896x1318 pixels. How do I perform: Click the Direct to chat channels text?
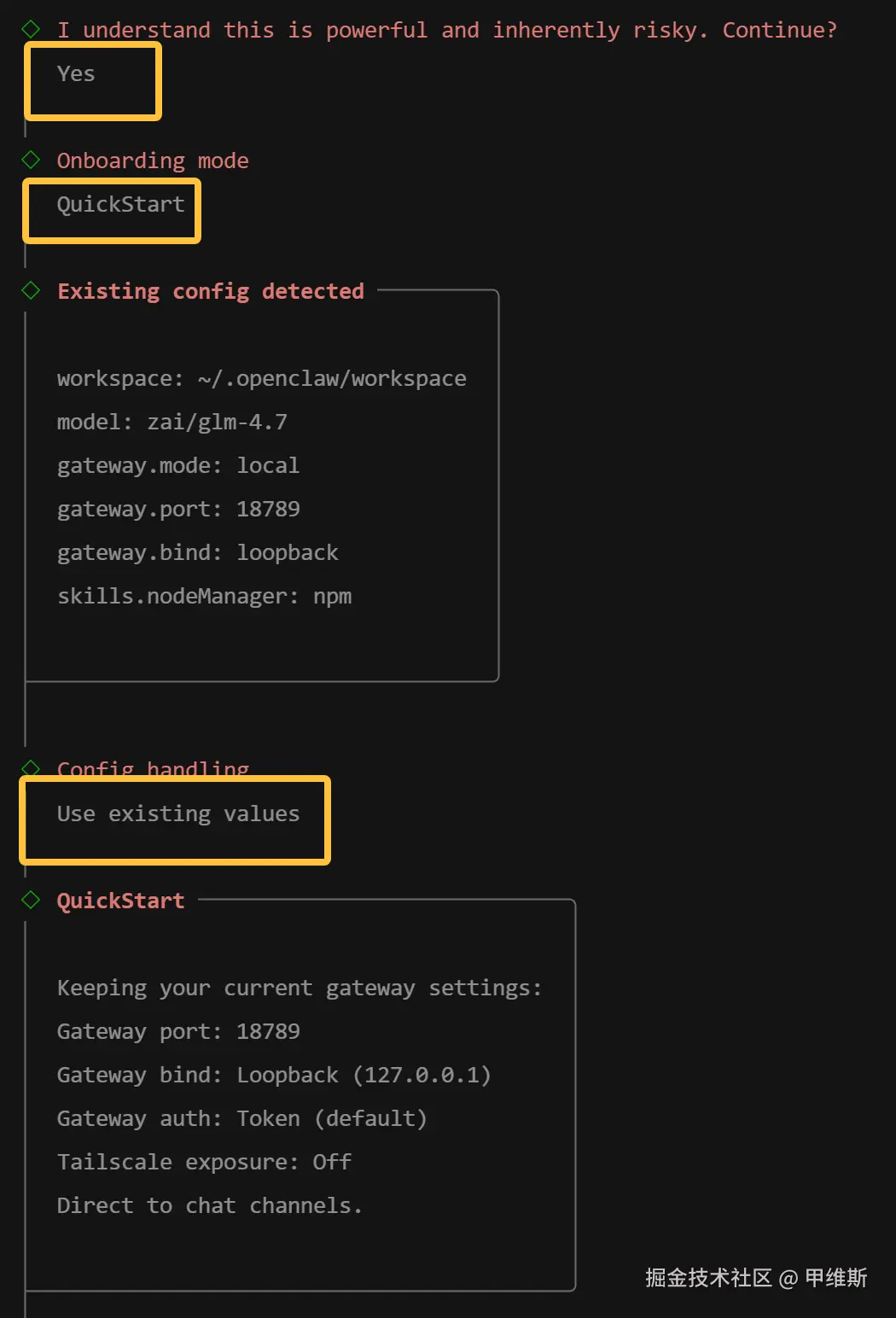[209, 1206]
